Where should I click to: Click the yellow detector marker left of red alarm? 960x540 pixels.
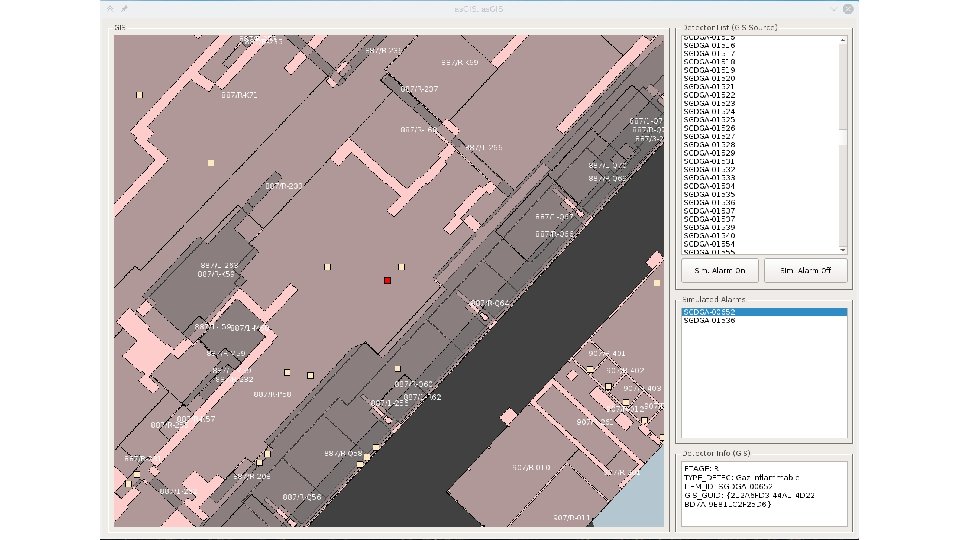click(327, 267)
